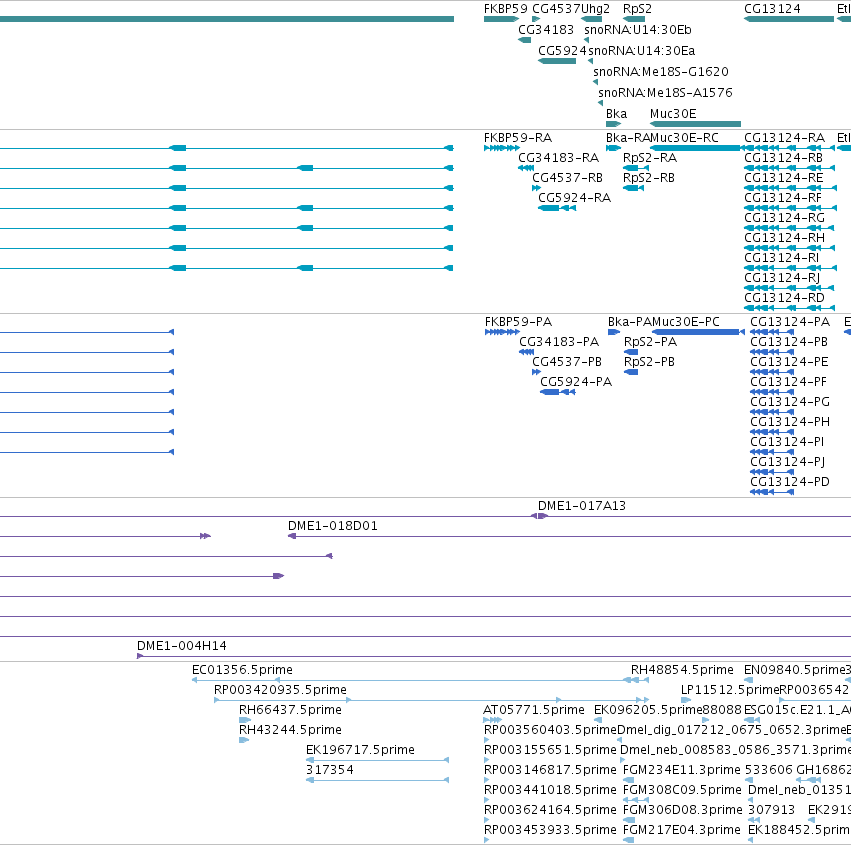The width and height of the screenshot is (851, 845).
Task: Open the CG13124-PD coding sequence
Action: (772, 492)
